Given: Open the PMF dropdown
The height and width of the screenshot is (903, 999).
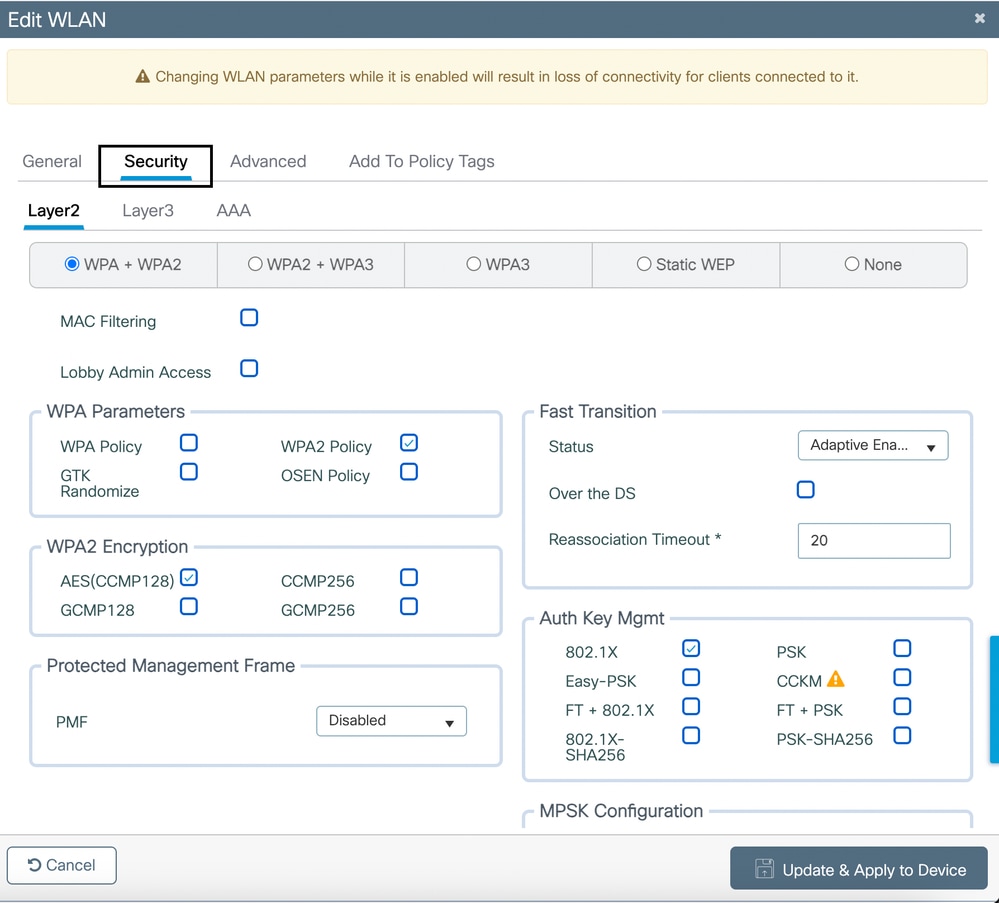Looking at the screenshot, I should [391, 720].
